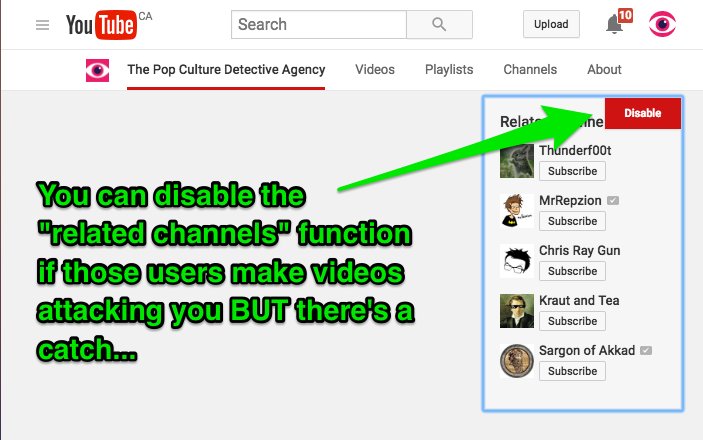Select The Pop Culture Detective Agency tab
The height and width of the screenshot is (440, 703).
click(x=226, y=70)
